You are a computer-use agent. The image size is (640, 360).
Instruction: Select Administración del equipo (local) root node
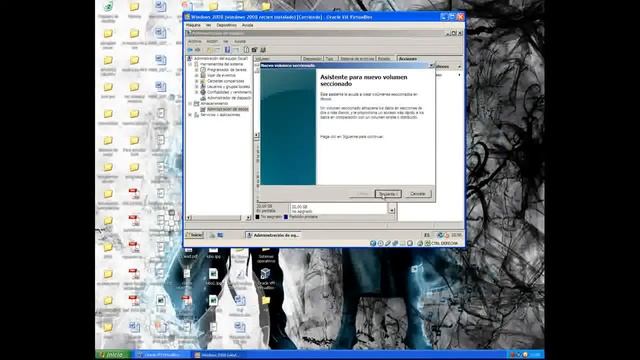click(x=220, y=59)
